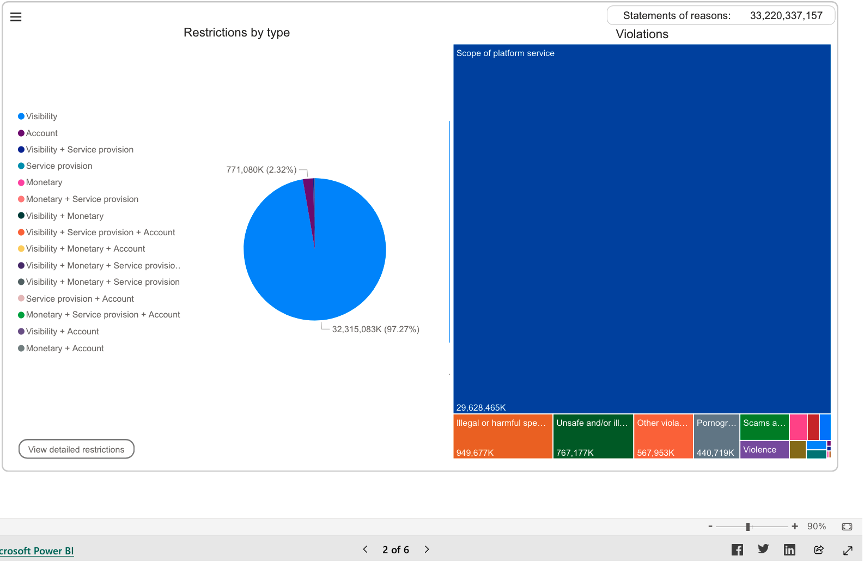Screen dimensions: 864x562
Task: Go to next report page
Action: (x=427, y=550)
